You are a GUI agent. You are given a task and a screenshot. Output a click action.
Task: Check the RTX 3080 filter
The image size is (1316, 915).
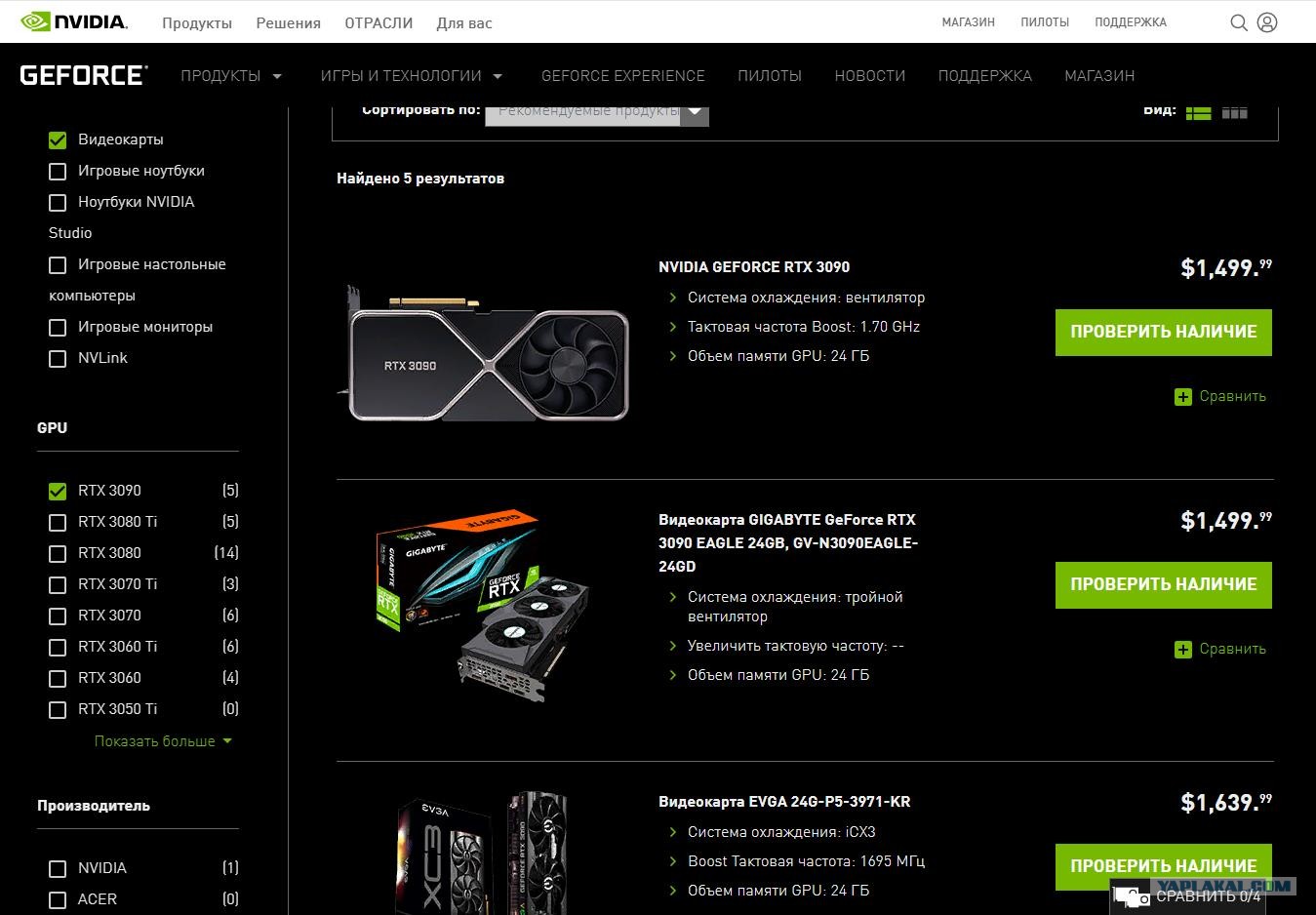point(58,554)
